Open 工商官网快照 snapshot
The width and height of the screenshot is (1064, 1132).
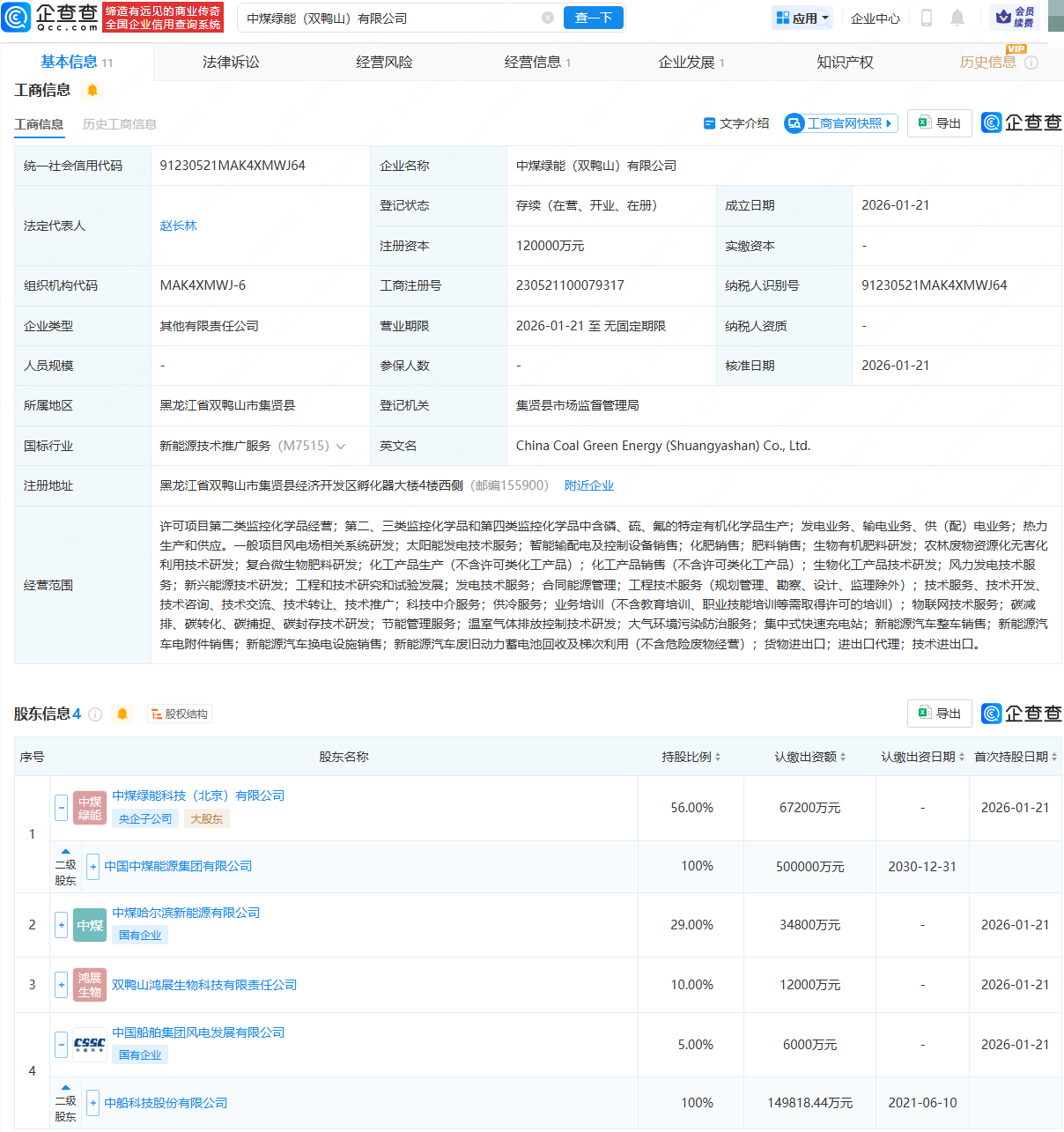pyautogui.click(x=840, y=123)
